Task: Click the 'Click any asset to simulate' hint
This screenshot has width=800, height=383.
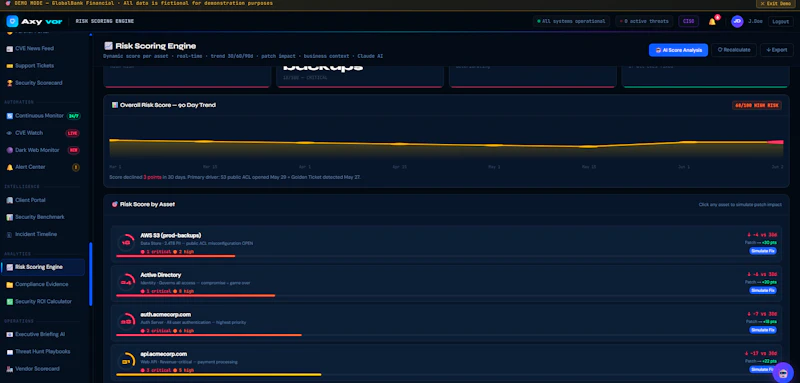Action: (x=740, y=205)
